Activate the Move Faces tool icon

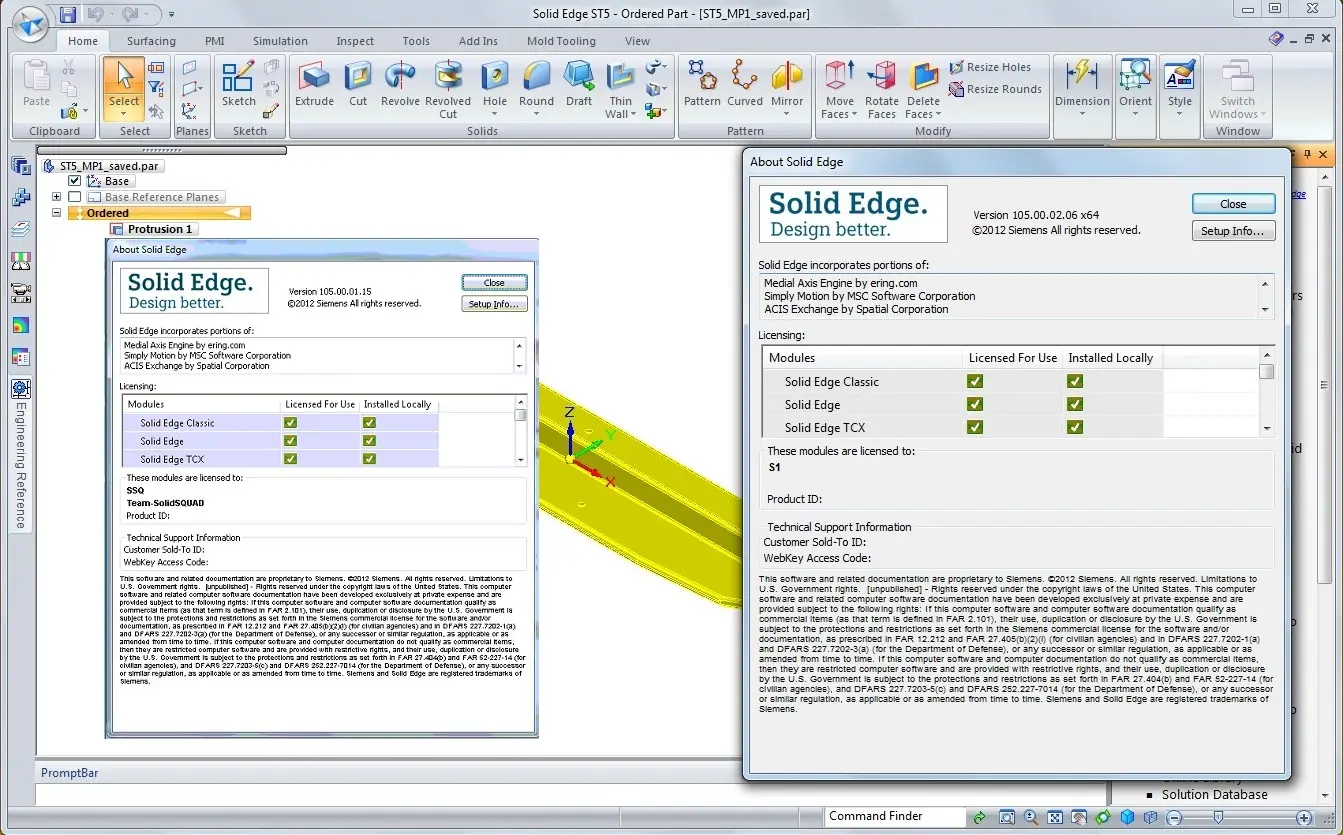click(839, 77)
